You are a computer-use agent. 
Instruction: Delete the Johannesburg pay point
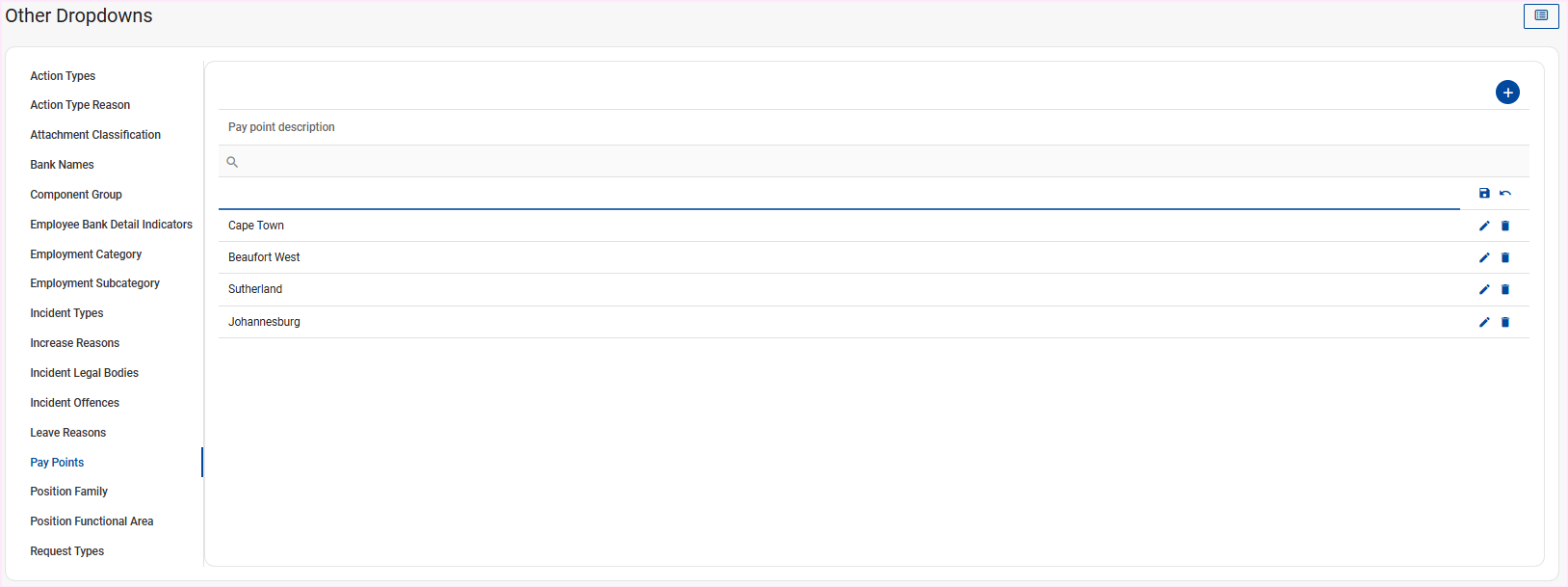pos(1505,322)
